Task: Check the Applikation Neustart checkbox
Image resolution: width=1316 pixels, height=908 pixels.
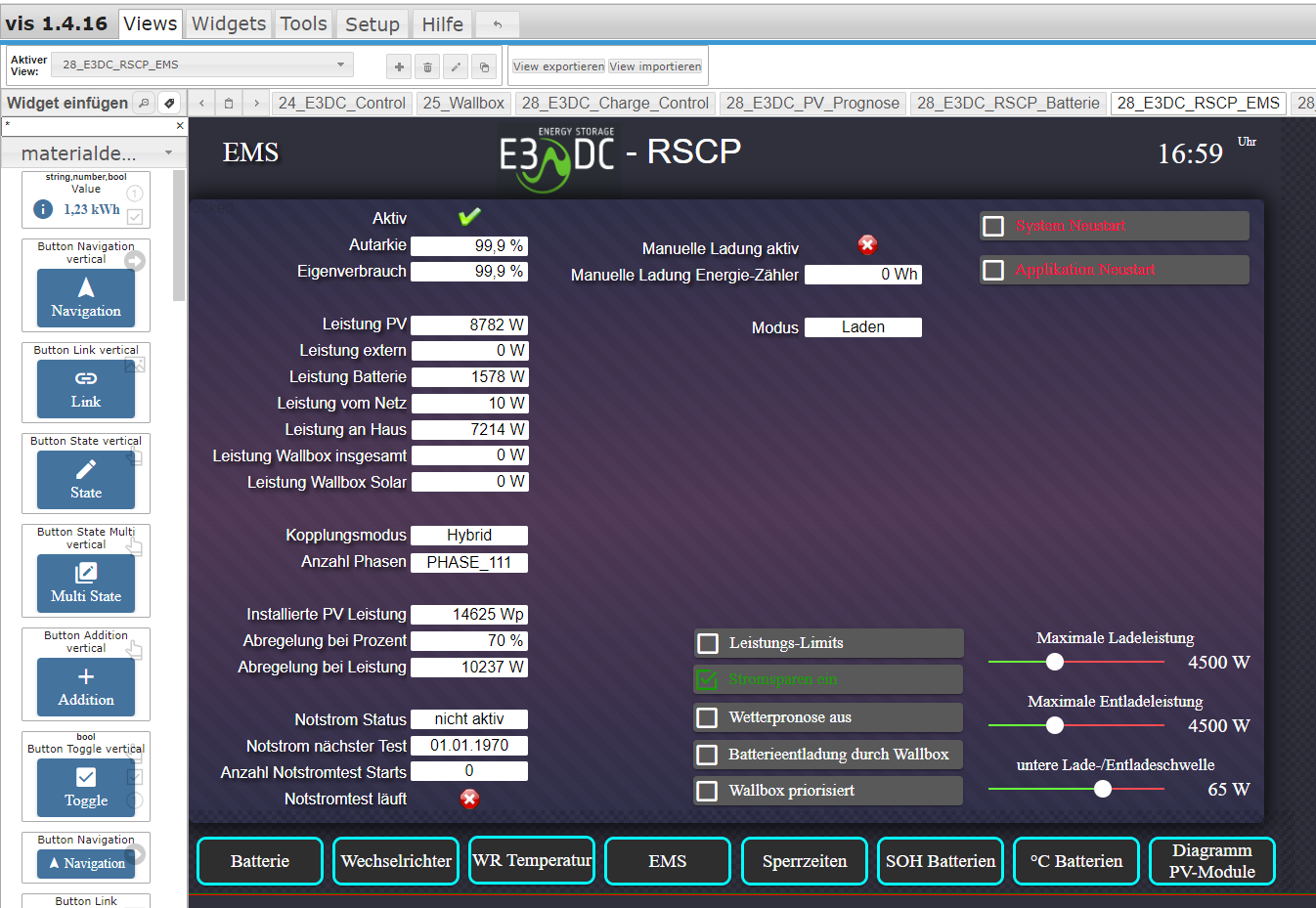Action: pos(993,270)
